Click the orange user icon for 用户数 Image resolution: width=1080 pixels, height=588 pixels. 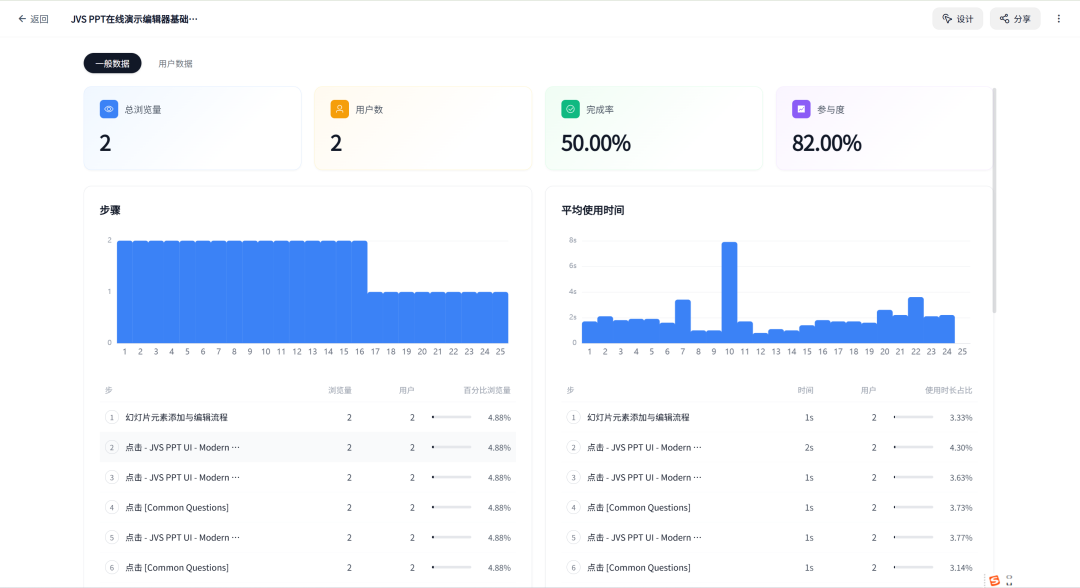point(340,109)
